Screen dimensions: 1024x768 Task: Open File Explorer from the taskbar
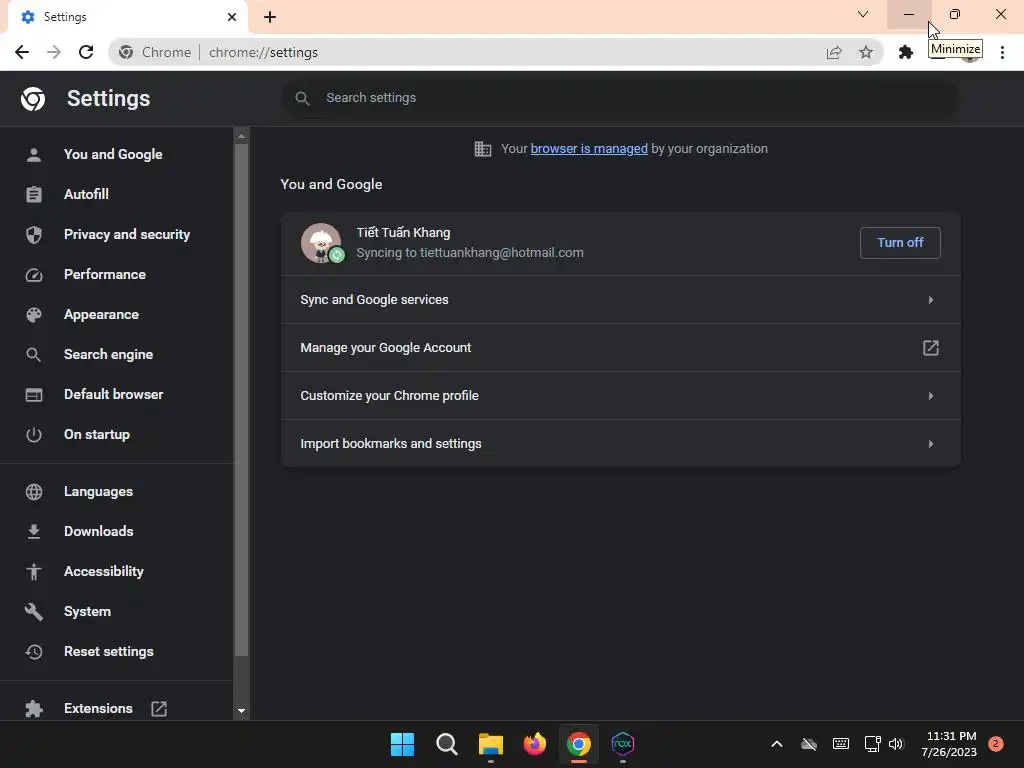click(490, 744)
